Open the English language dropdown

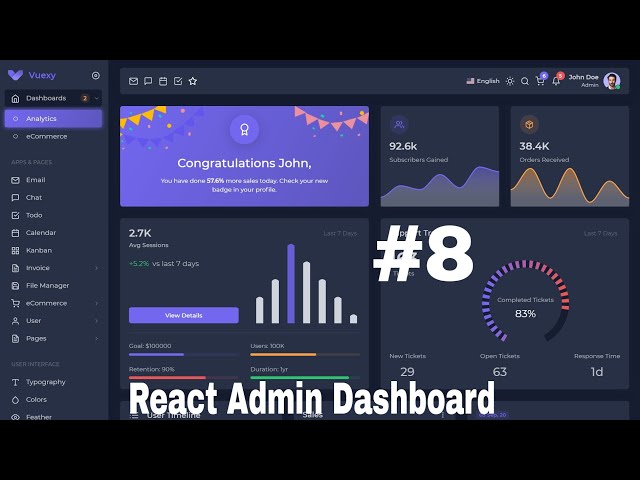pos(483,81)
